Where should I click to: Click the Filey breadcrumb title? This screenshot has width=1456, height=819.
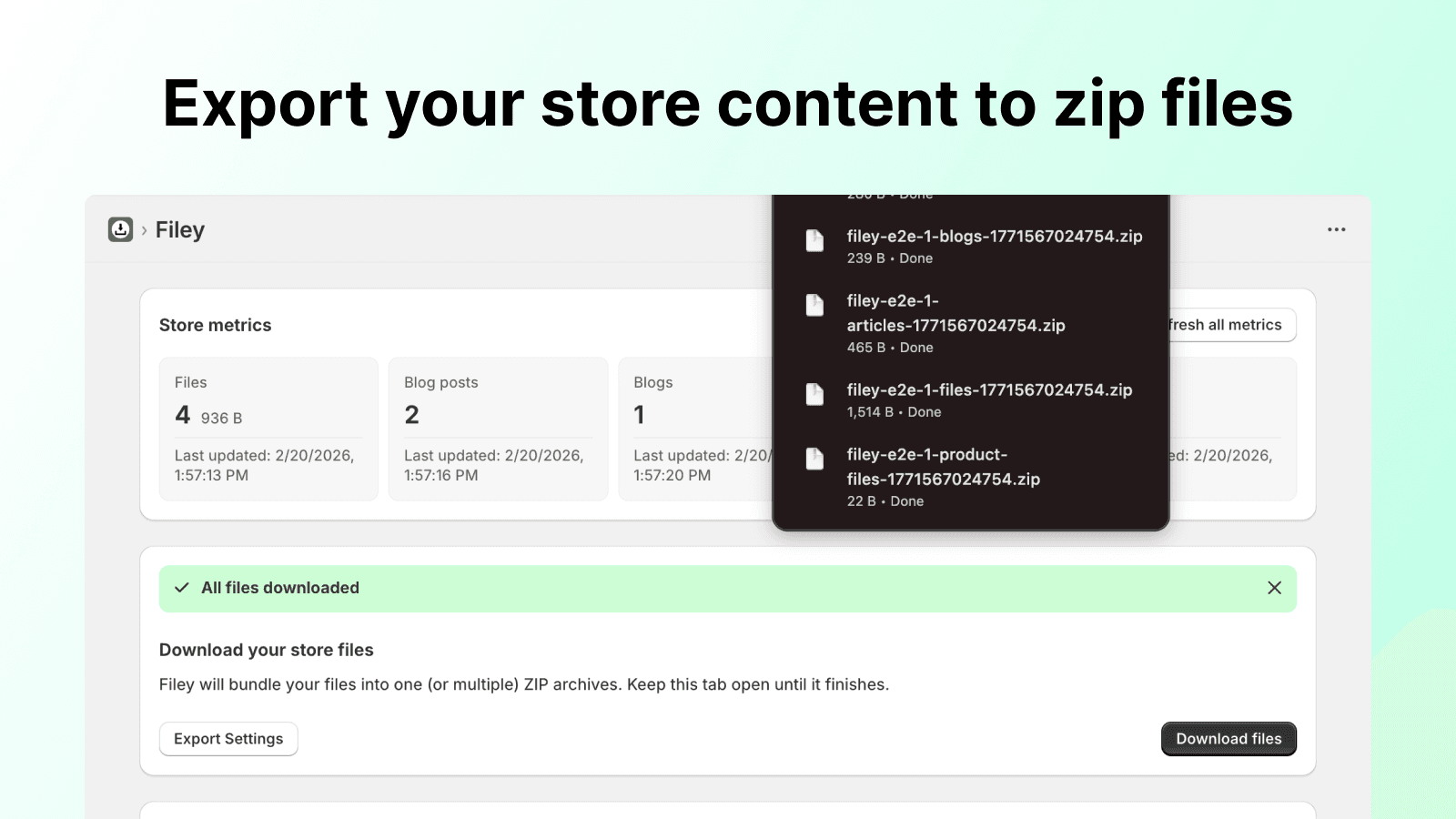(180, 230)
